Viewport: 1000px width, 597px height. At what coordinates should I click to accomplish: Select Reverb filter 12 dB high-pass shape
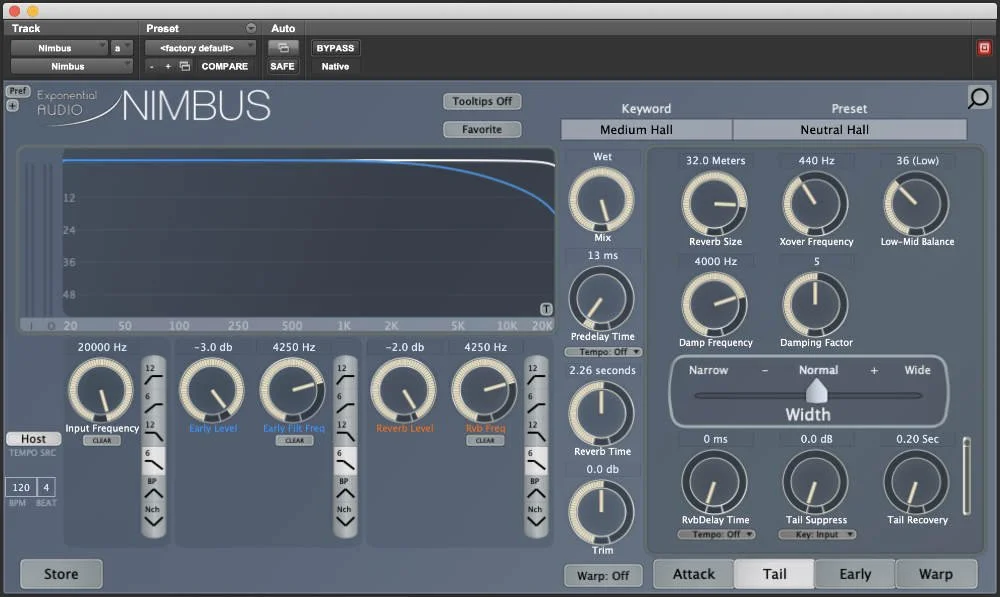(536, 374)
